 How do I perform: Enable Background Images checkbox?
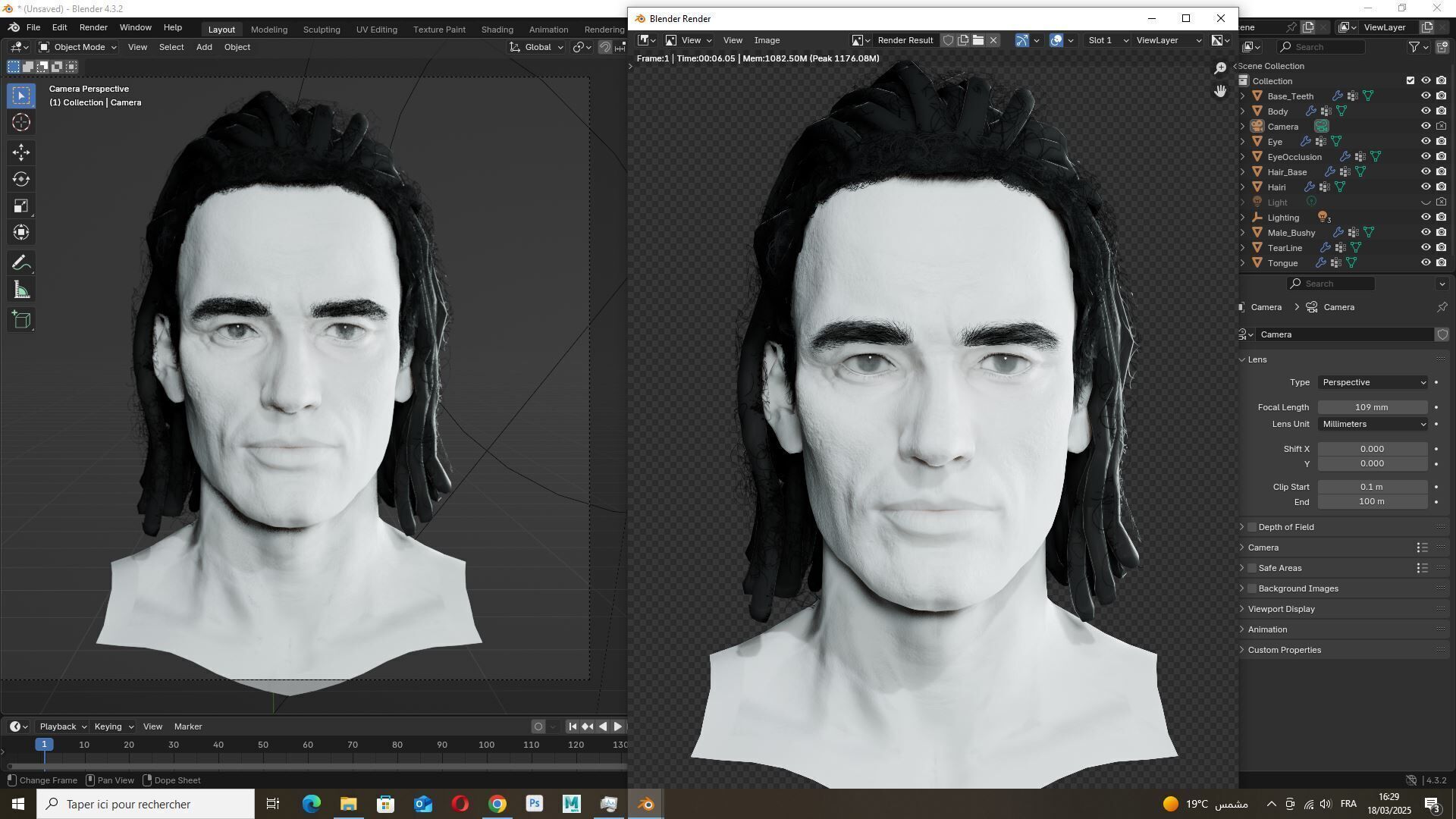1252,588
